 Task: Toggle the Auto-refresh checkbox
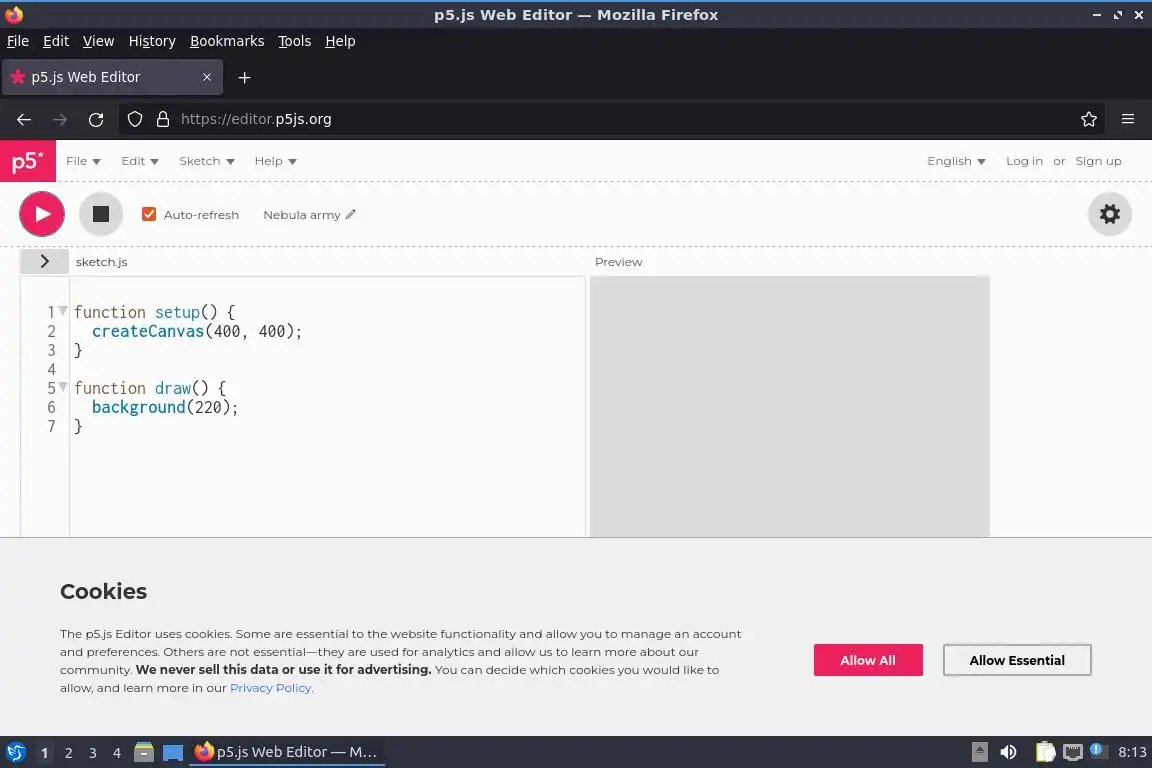pos(149,214)
